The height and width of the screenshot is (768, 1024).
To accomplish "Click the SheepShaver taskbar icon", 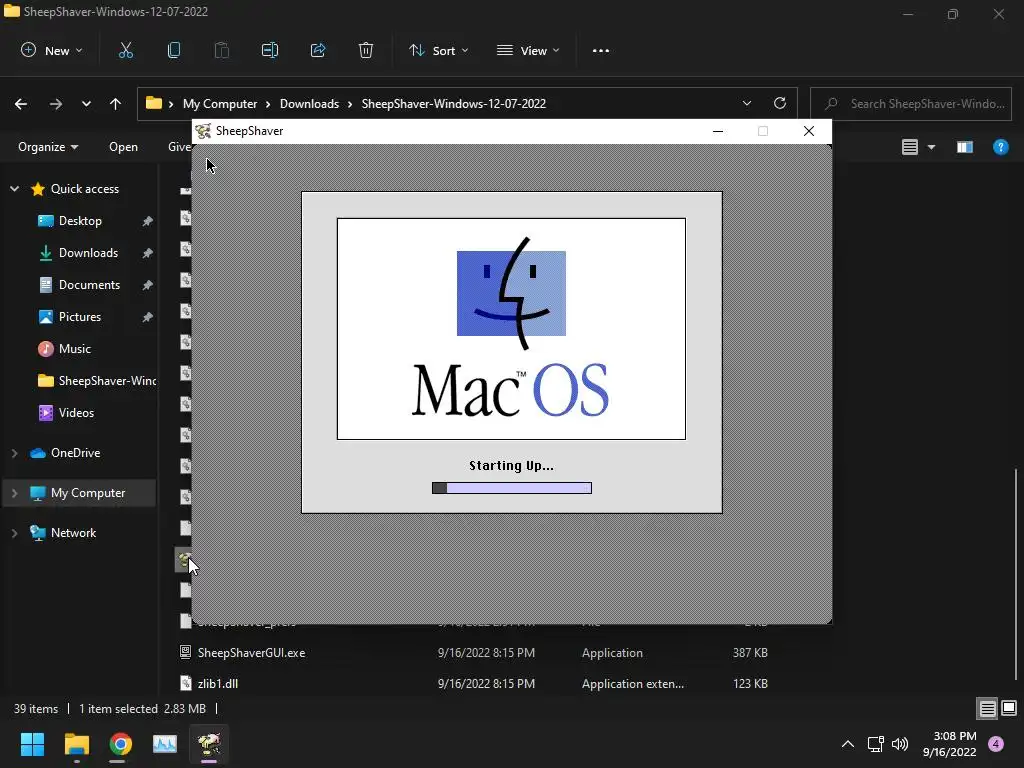I will click(209, 744).
